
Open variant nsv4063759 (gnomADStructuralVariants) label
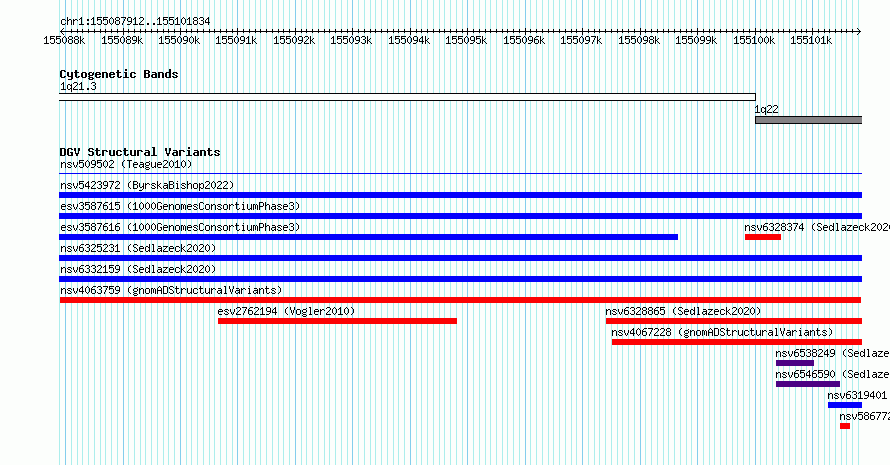(x=171, y=290)
